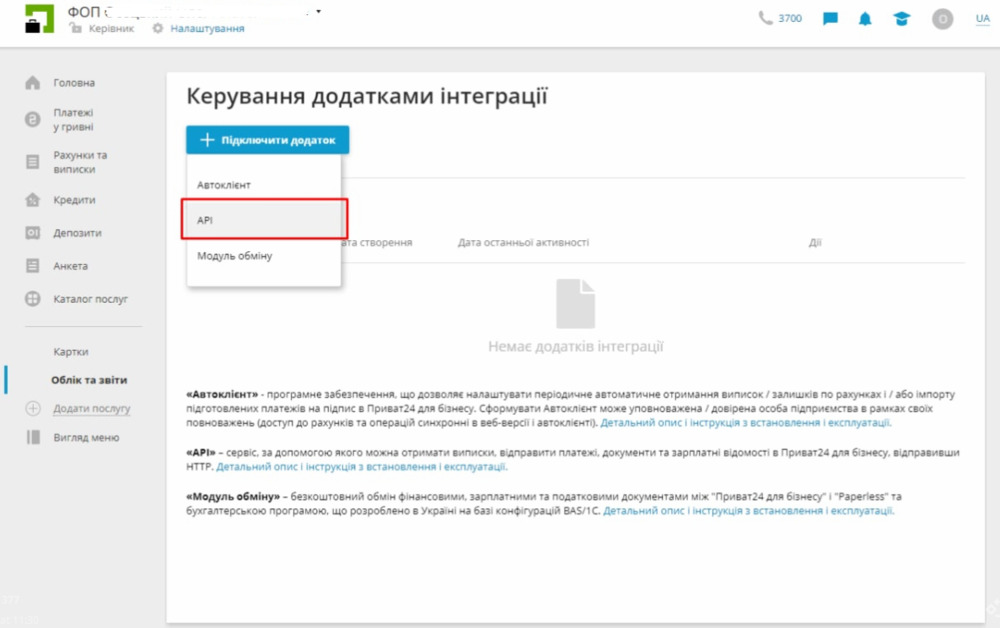Open the notifications bell icon
1000x628 pixels.
point(865,19)
